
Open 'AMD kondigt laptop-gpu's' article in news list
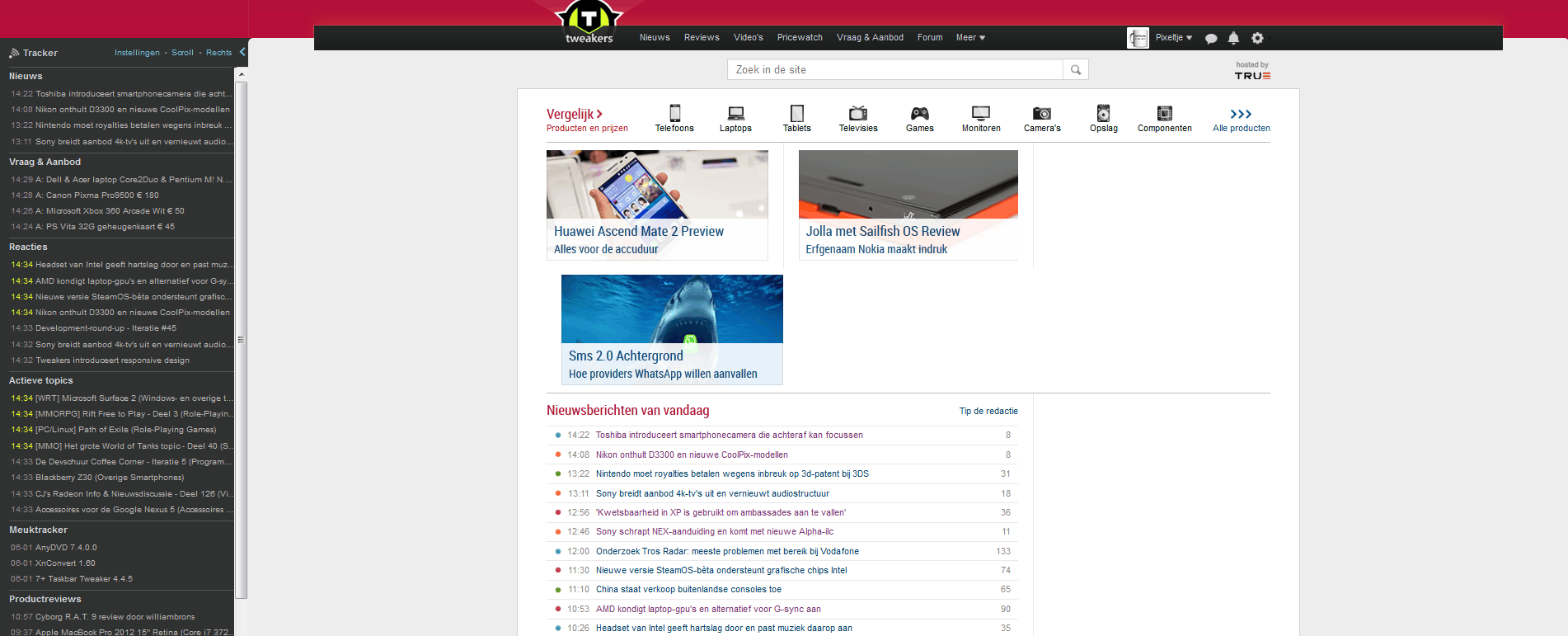[708, 609]
